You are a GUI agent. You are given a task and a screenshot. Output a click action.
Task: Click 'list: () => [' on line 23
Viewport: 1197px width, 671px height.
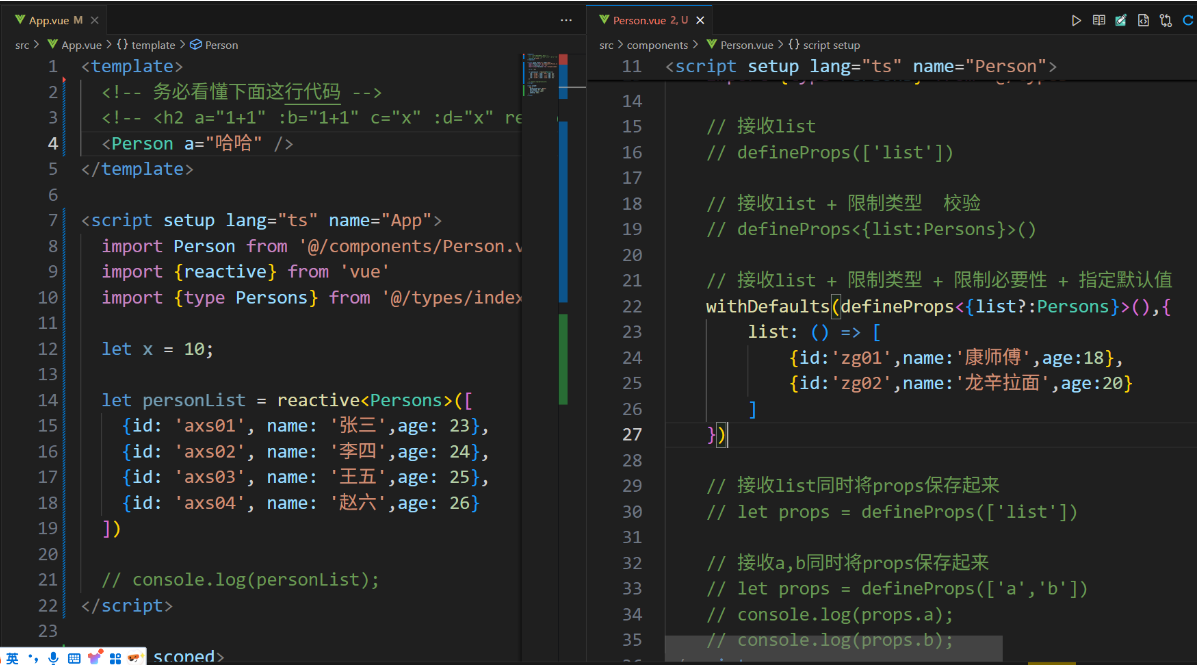[x=814, y=332]
